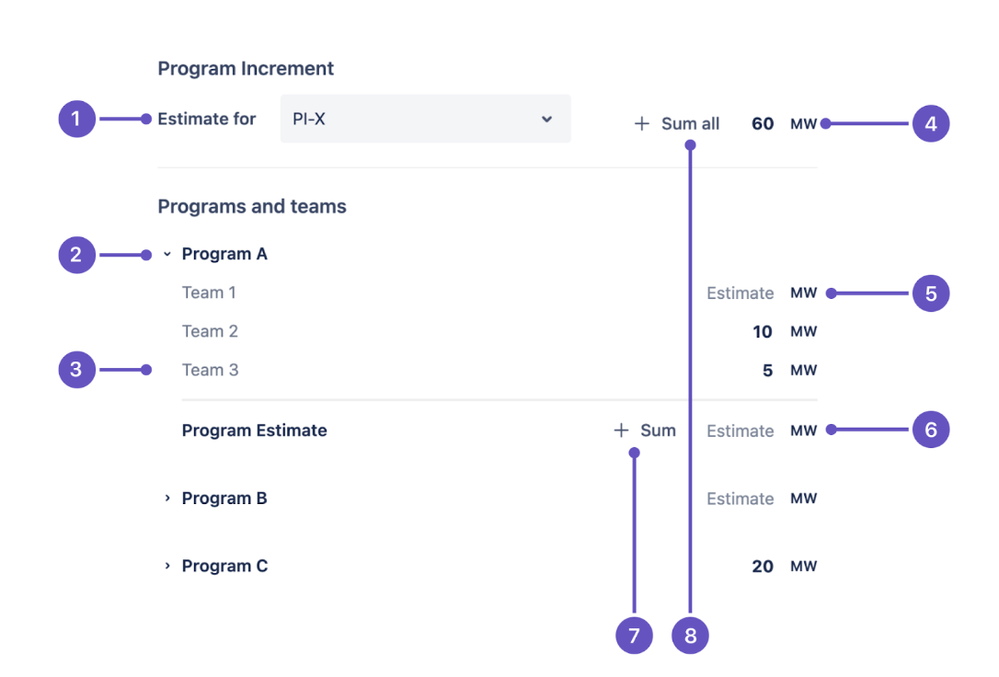The image size is (999, 677).
Task: Click the purple annotation marker 5
Action: pyautogui.click(x=931, y=294)
